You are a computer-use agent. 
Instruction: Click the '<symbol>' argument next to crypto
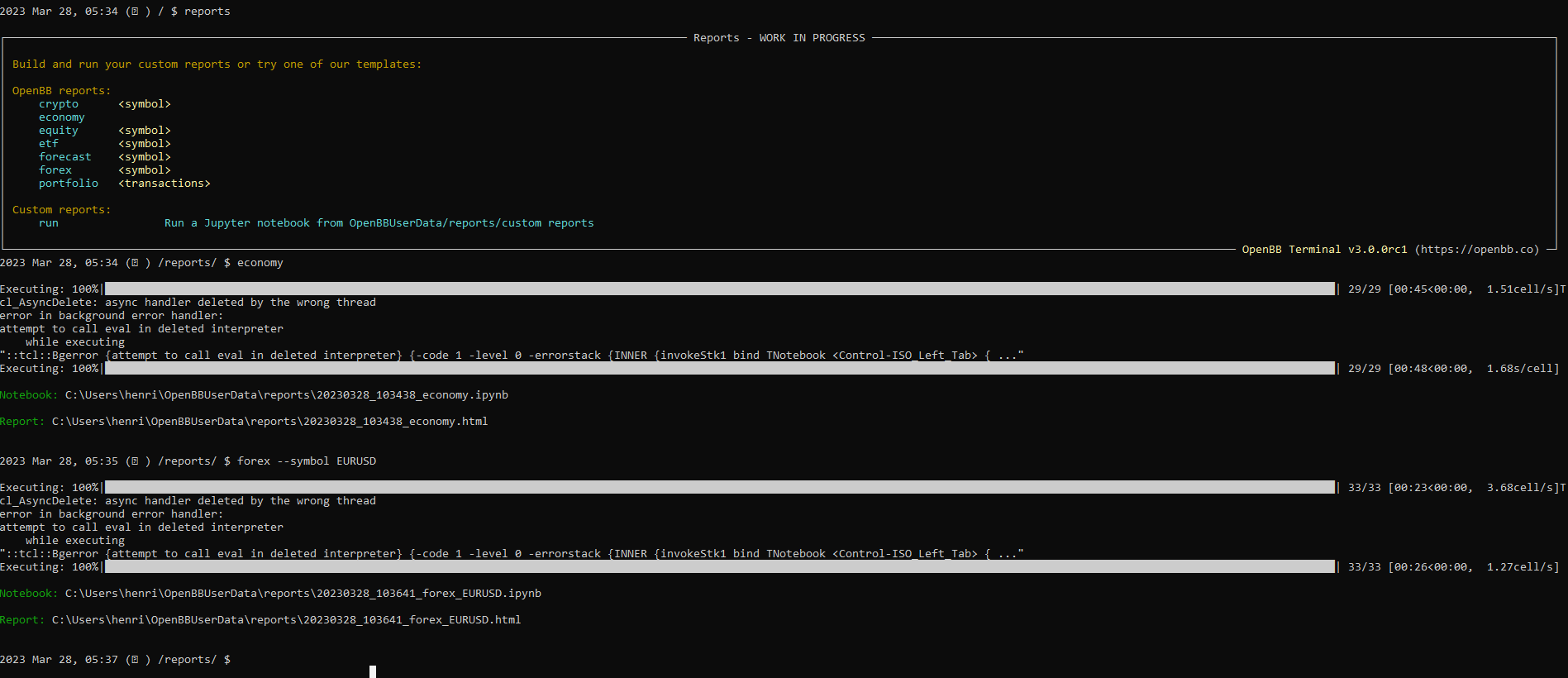pos(145,104)
